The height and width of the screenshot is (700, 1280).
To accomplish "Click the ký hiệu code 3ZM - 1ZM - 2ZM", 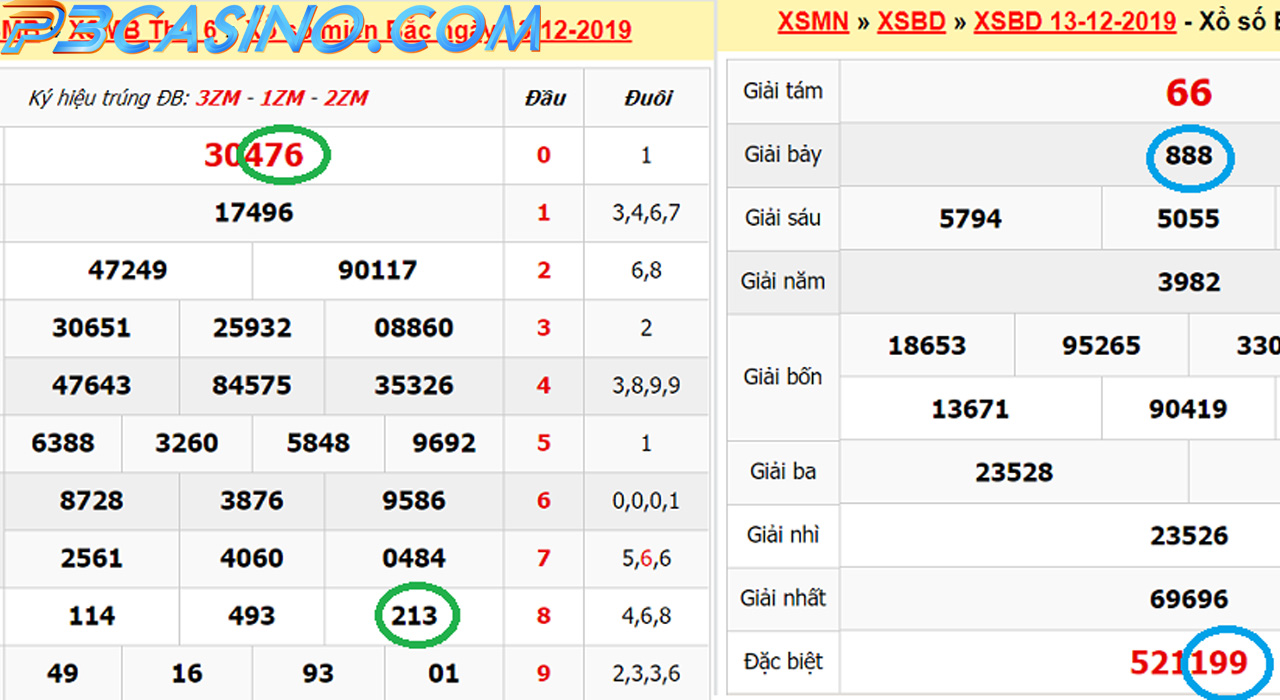I will pyautogui.click(x=282, y=98).
